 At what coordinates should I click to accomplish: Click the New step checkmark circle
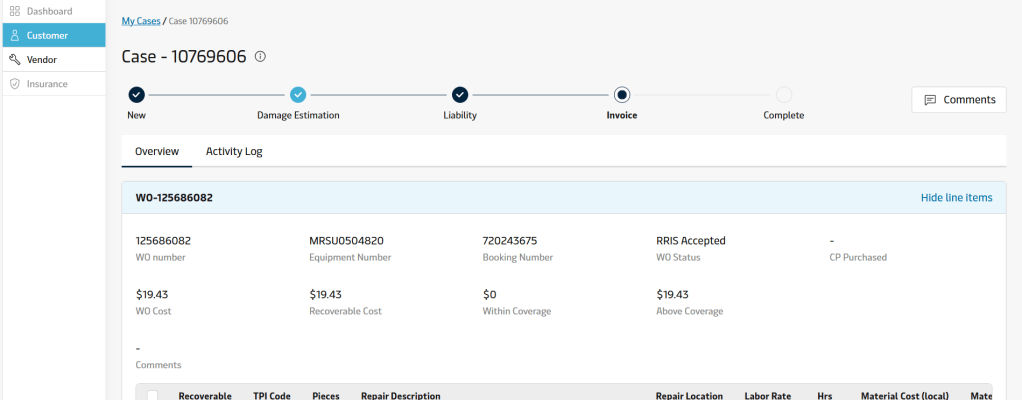click(x=137, y=95)
